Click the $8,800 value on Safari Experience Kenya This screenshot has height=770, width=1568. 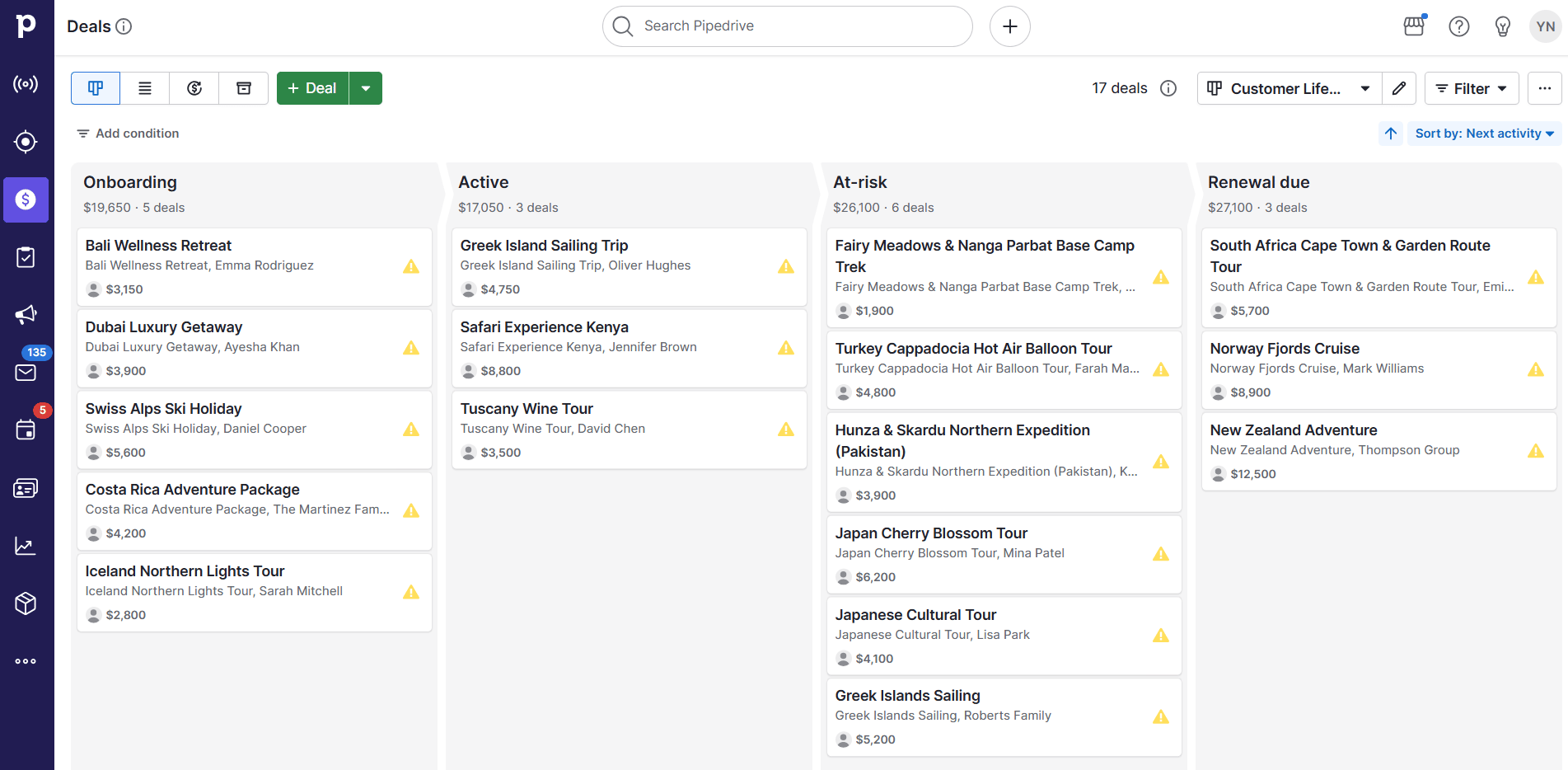tap(501, 371)
